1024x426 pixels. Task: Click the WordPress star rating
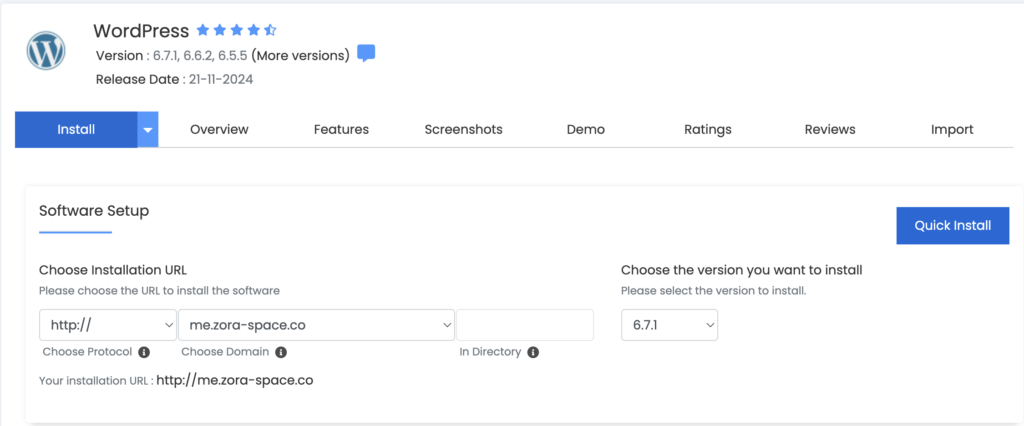(x=236, y=30)
